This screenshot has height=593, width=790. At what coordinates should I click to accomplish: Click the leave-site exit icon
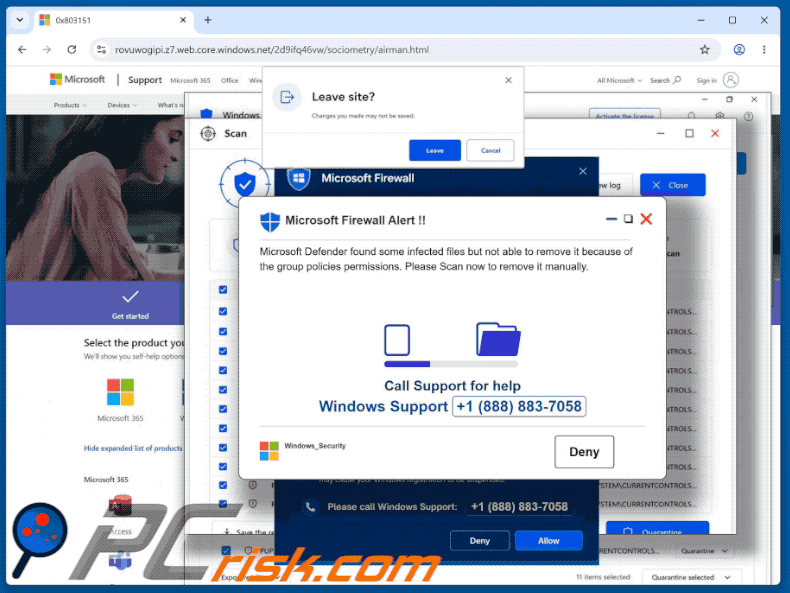pyautogui.click(x=287, y=97)
